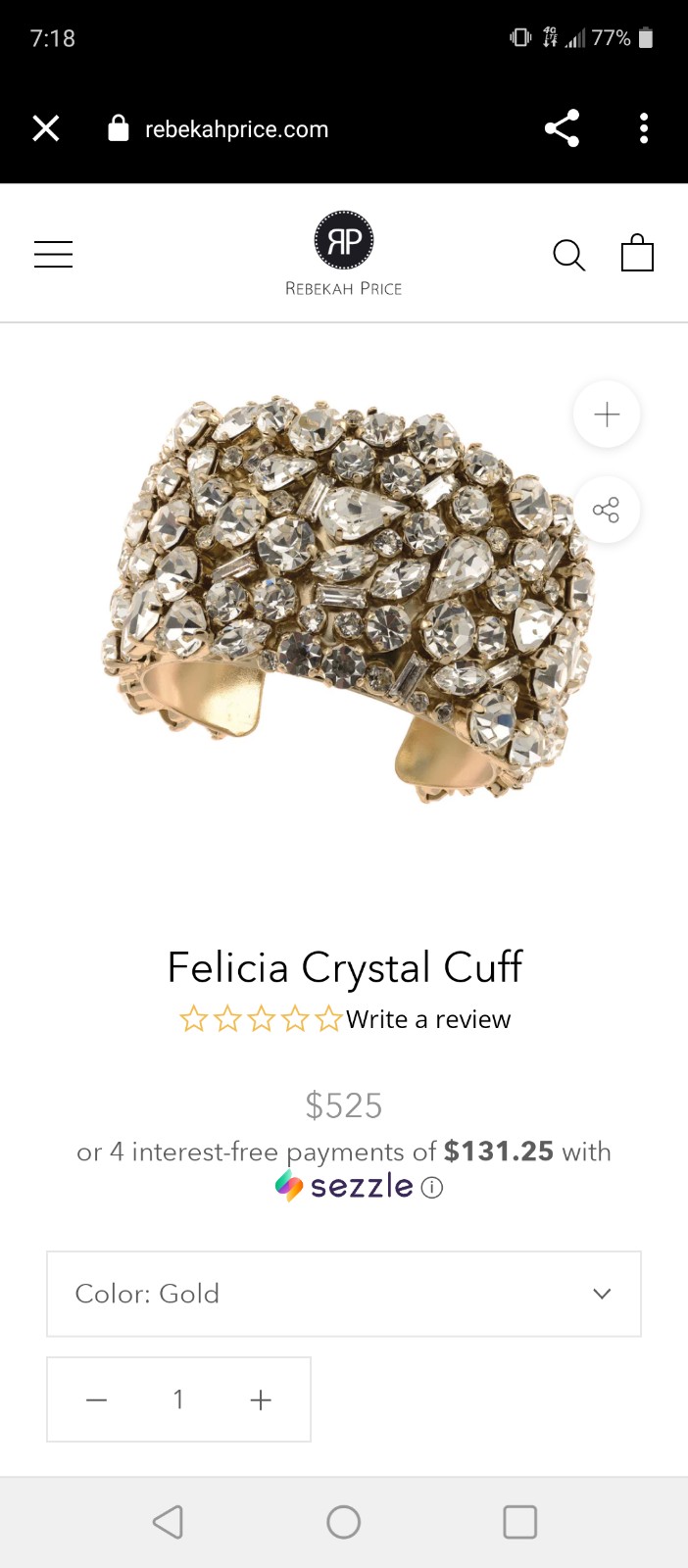Image resolution: width=688 pixels, height=1568 pixels.
Task: Expand the Color: Gold dropdown
Action: [x=344, y=1294]
